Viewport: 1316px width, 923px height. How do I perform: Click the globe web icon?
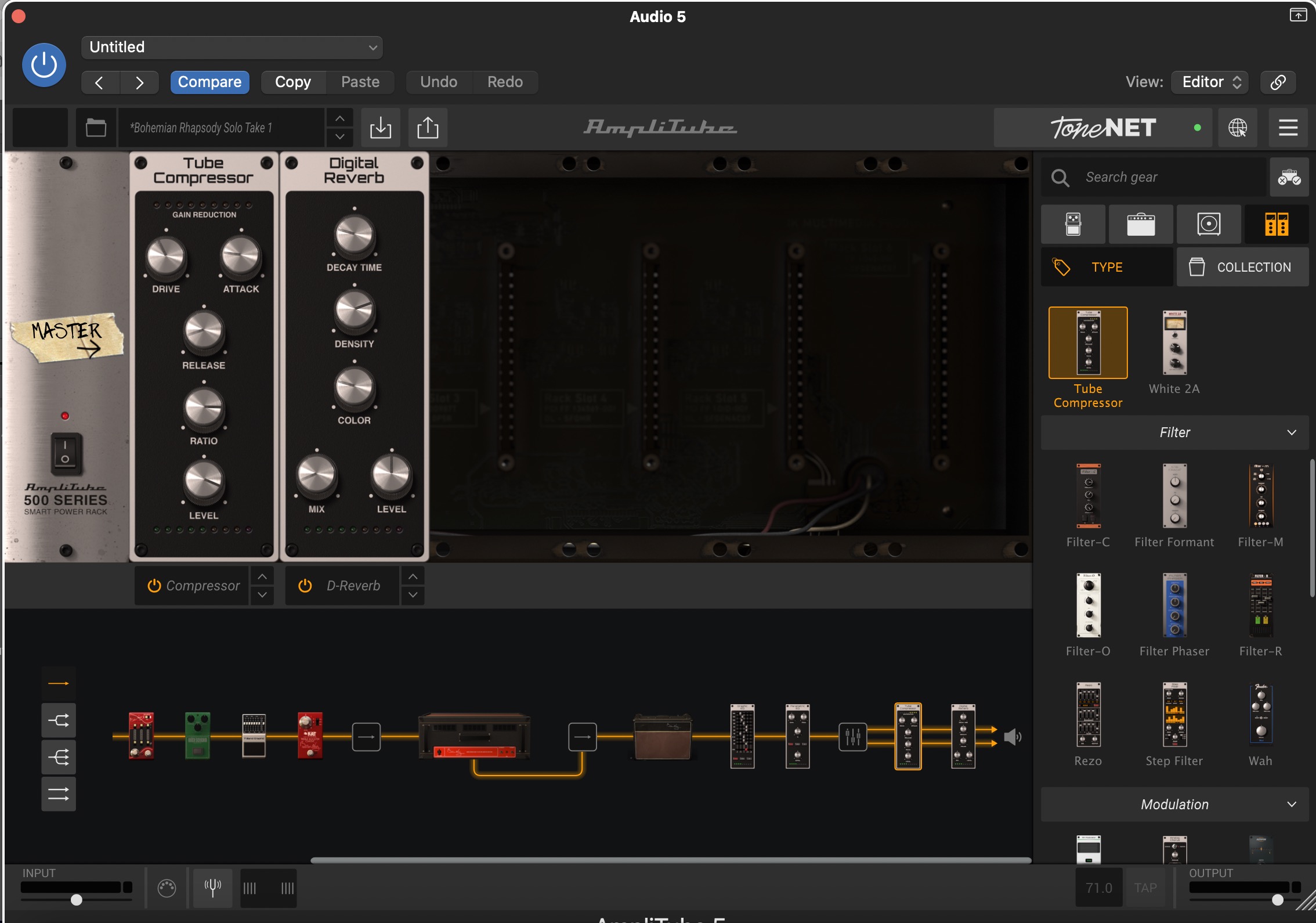click(1237, 128)
